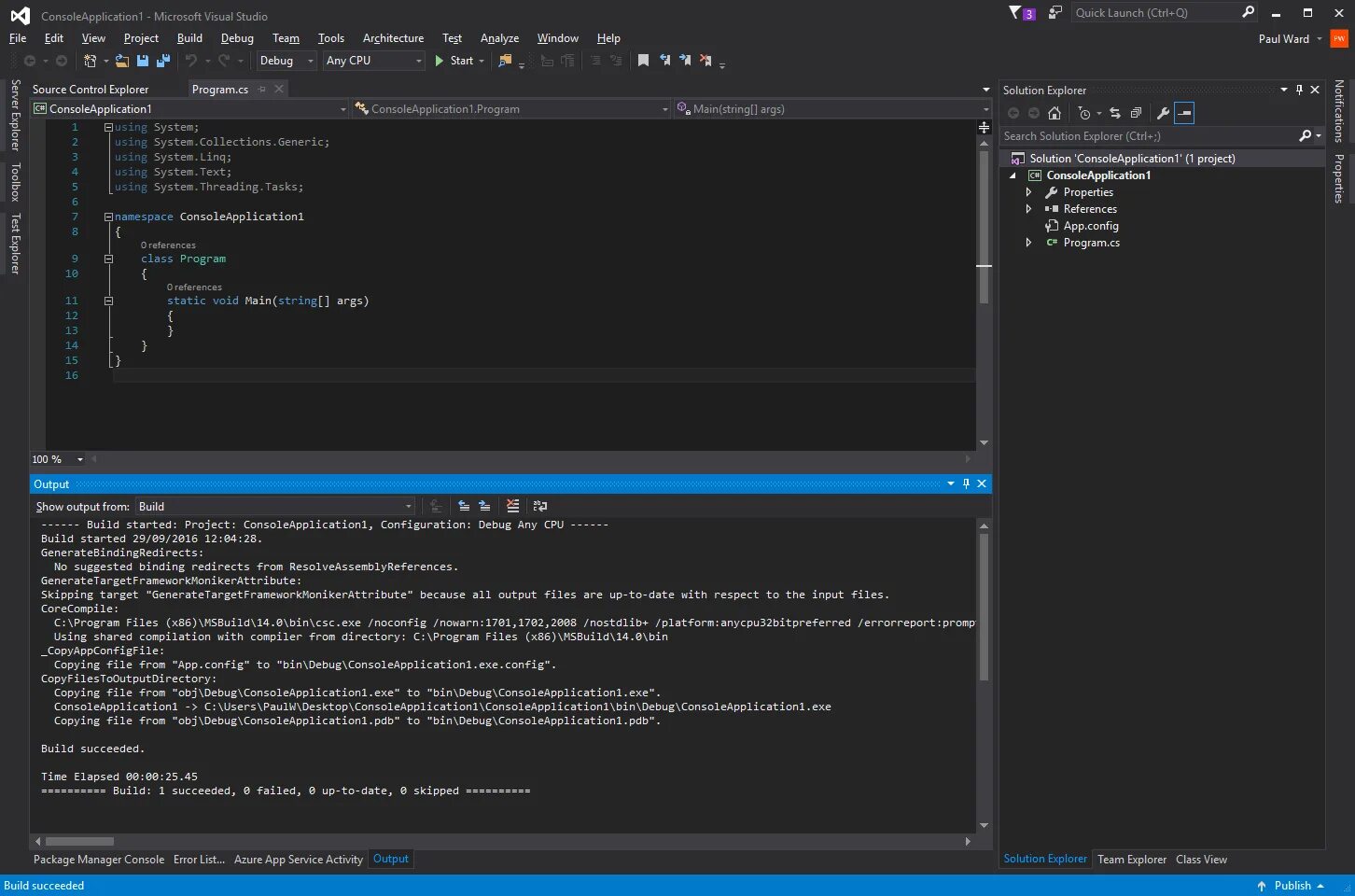Screen dimensions: 1355x896
Task: Expand the Program.cs node in Solution Explorer
Action: tap(1028, 243)
